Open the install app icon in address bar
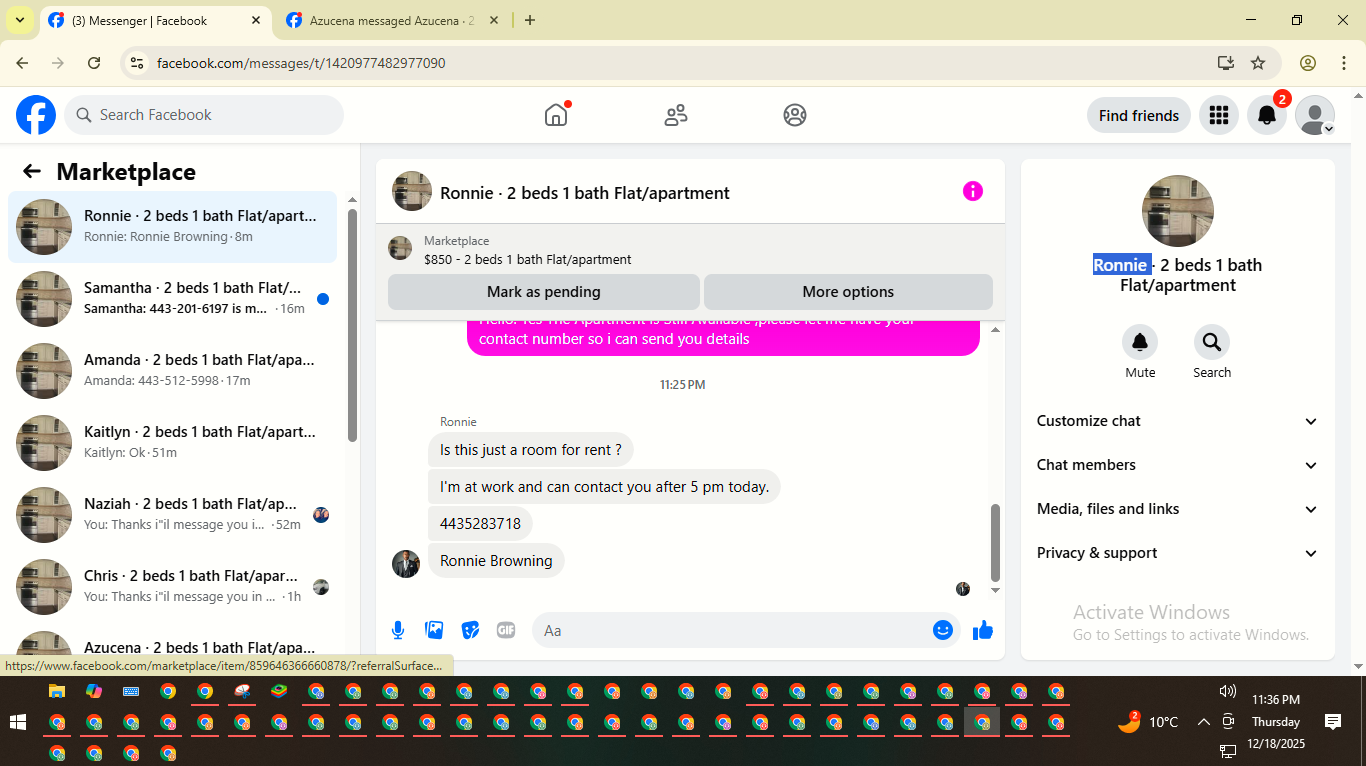This screenshot has width=1366, height=766. [x=1226, y=63]
